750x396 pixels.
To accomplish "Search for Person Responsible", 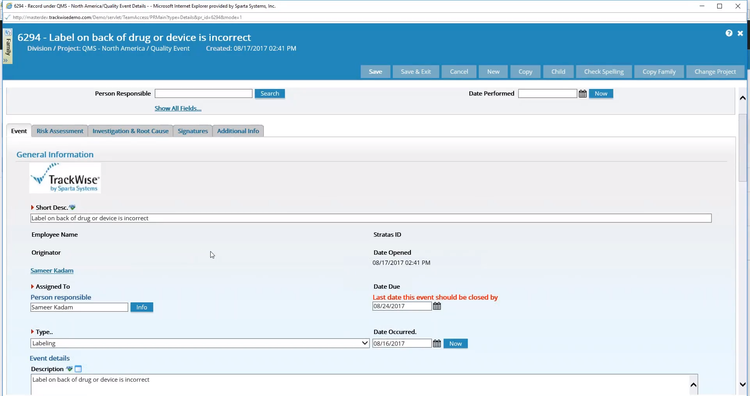I will pos(270,94).
